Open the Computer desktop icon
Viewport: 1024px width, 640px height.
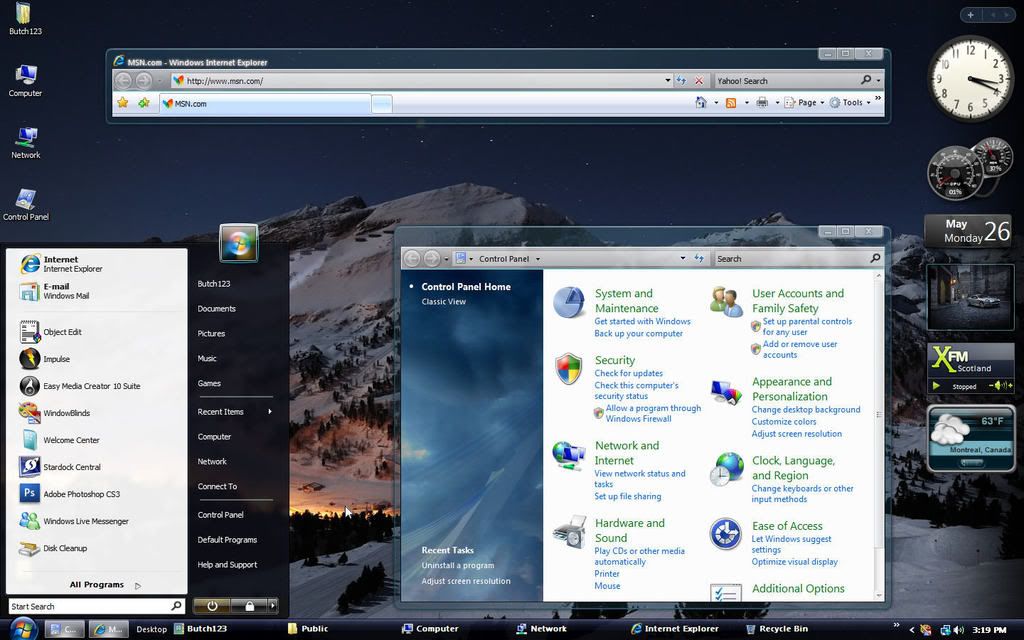click(25, 81)
